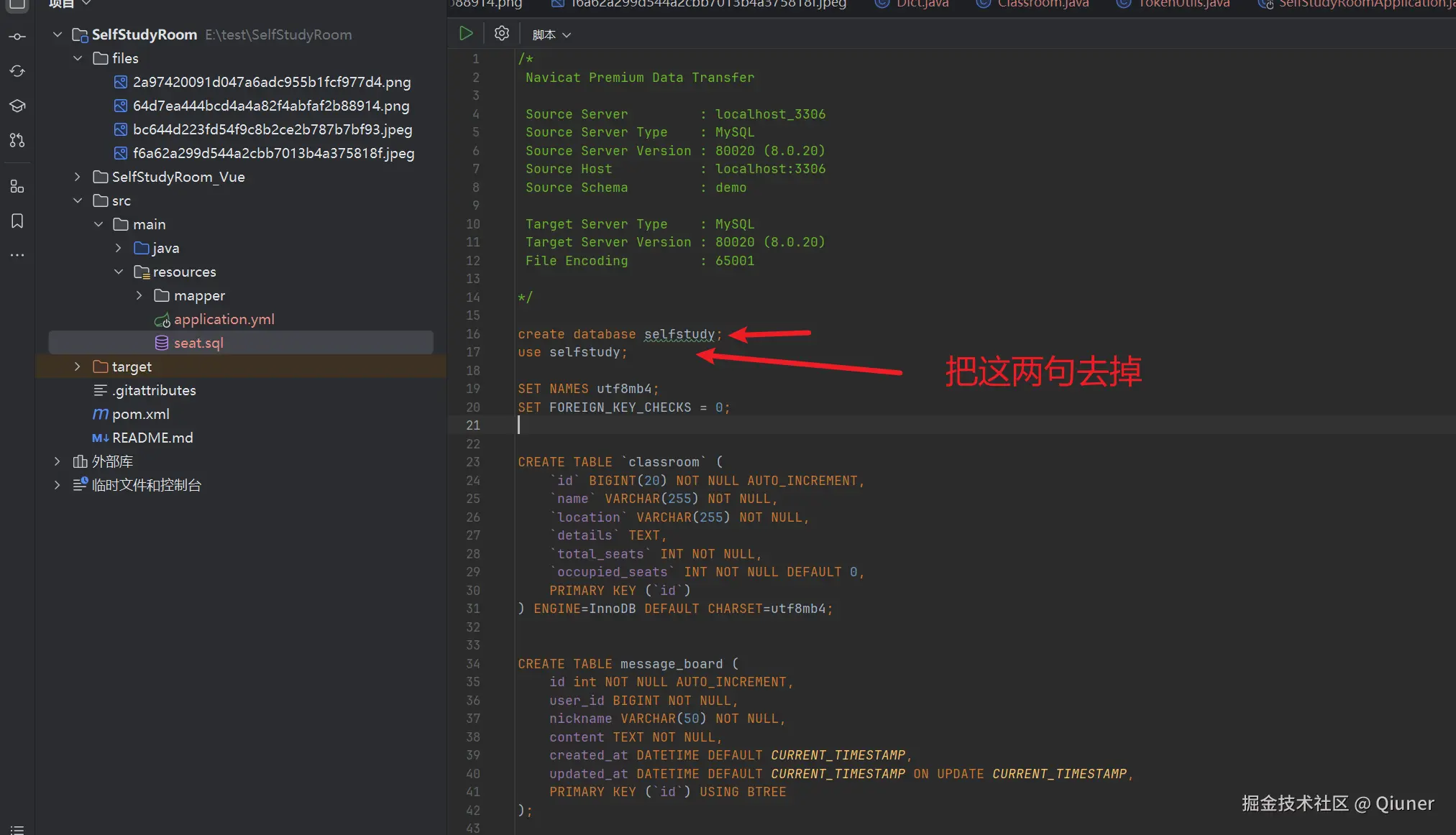Expand the target folder

click(x=78, y=366)
